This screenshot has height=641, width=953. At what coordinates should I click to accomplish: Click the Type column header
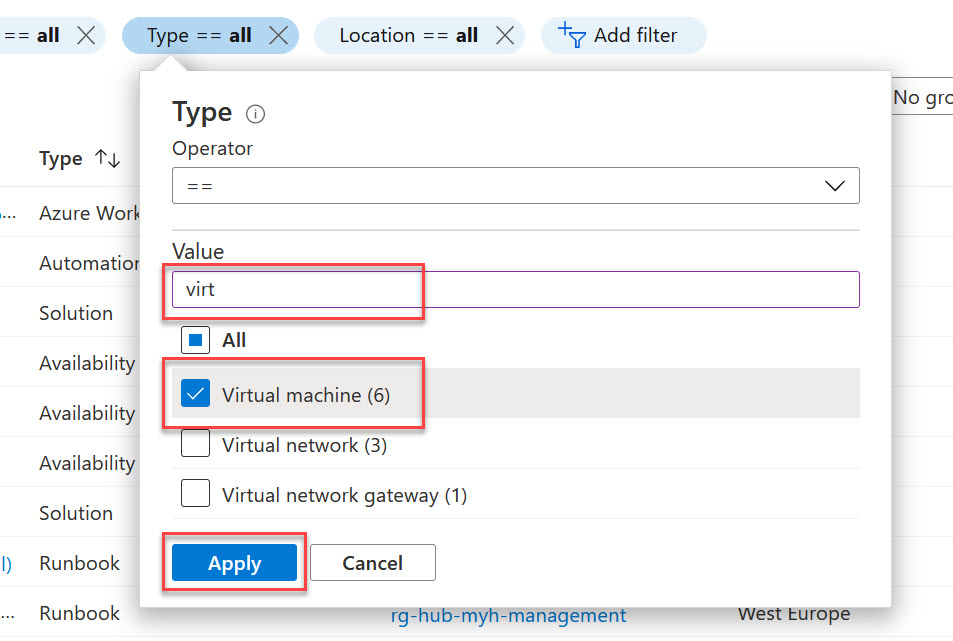[61, 159]
